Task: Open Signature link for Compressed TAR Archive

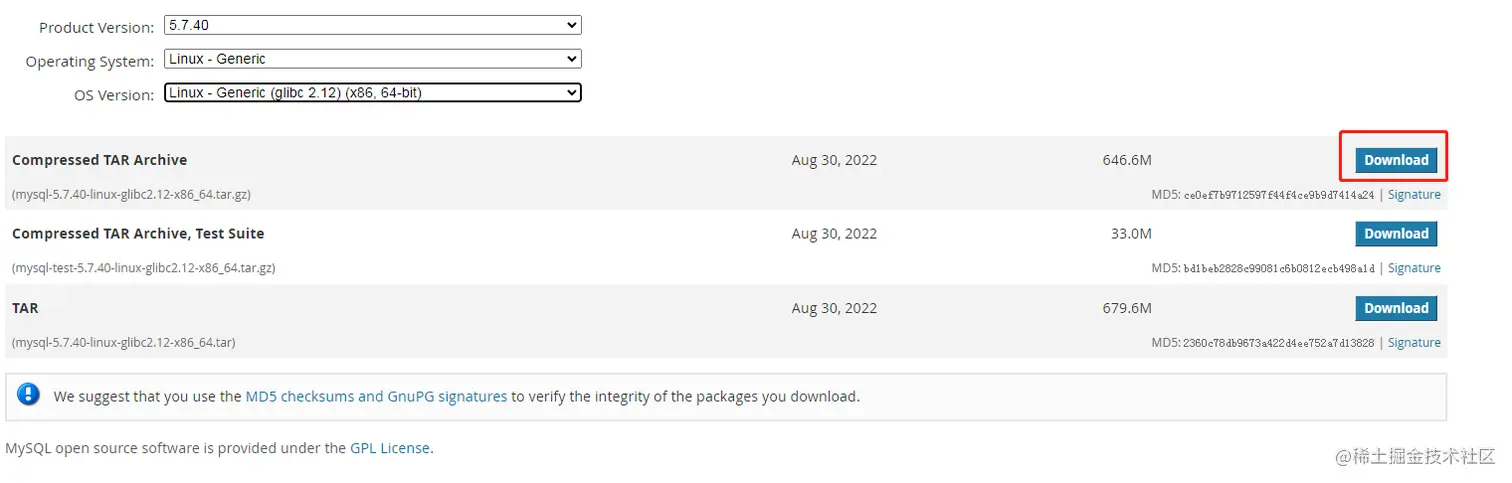Action: point(1414,195)
